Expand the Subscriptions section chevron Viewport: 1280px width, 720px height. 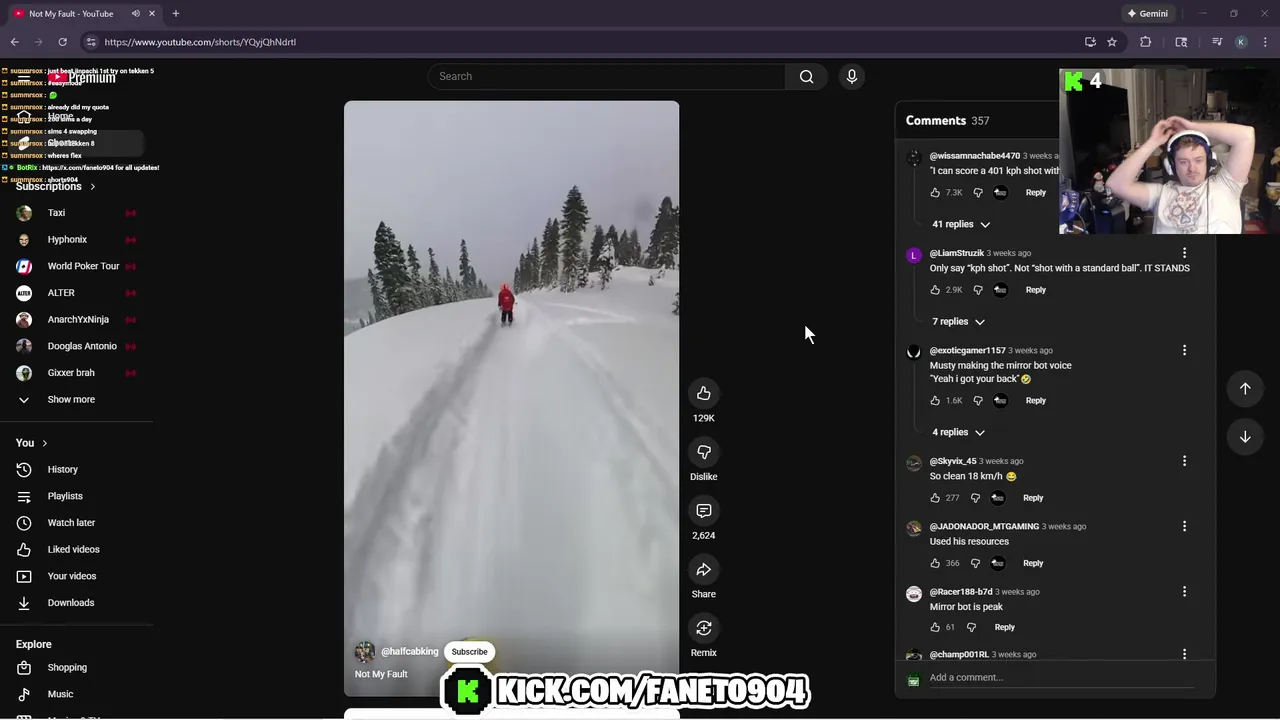pyautogui.click(x=93, y=187)
